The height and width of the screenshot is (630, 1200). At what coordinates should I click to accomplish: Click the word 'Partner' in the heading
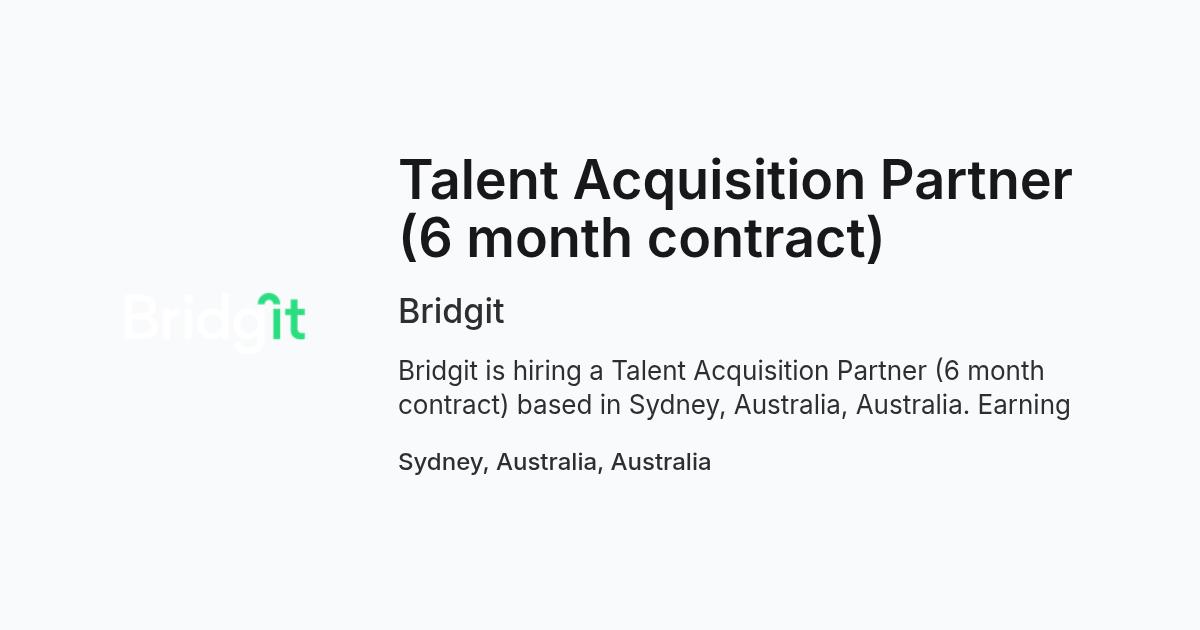click(x=976, y=180)
